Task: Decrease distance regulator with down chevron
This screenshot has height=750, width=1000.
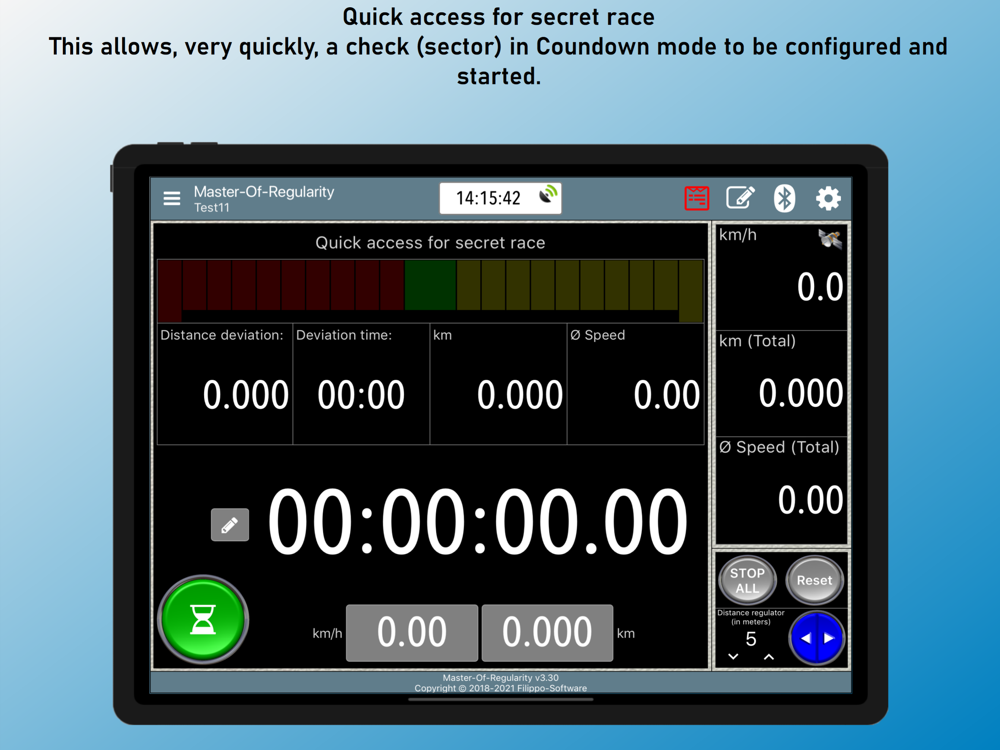Action: (733, 656)
